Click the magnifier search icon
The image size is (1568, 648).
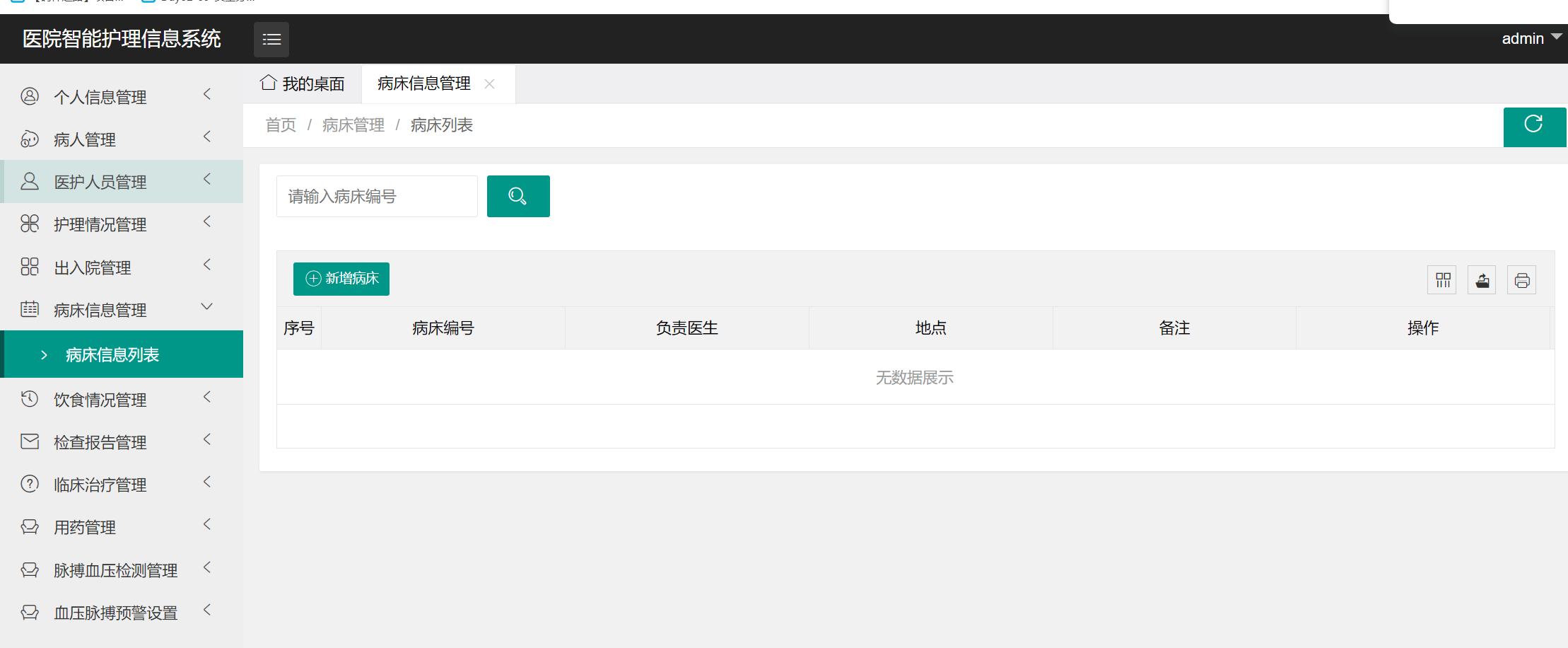click(x=518, y=196)
